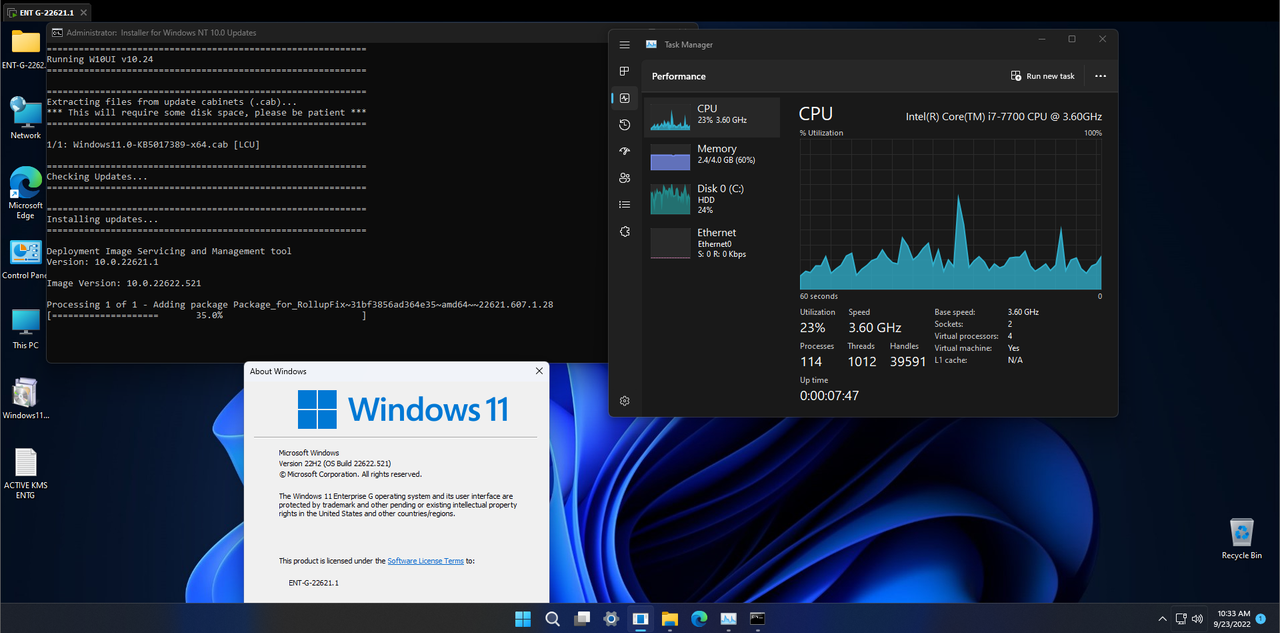This screenshot has height=633, width=1280.
Task: Open network icon in system tray
Action: tap(1181, 618)
